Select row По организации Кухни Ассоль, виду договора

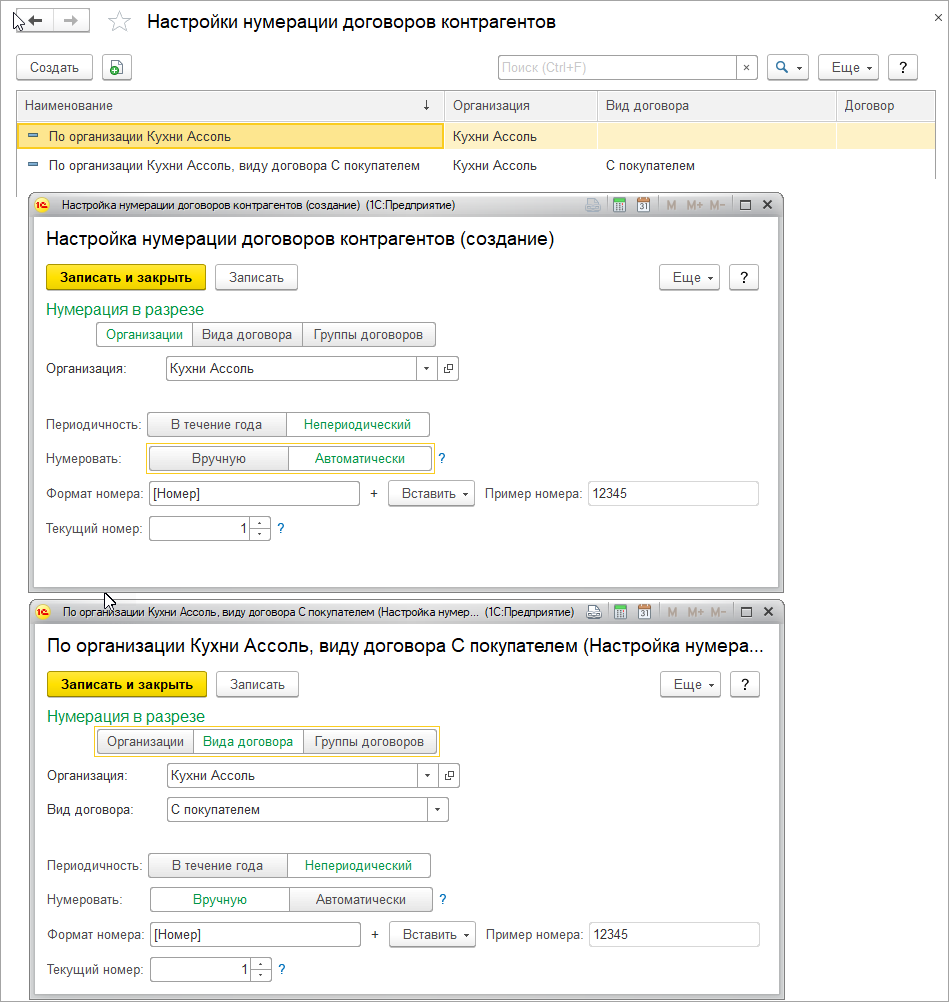tap(476, 166)
